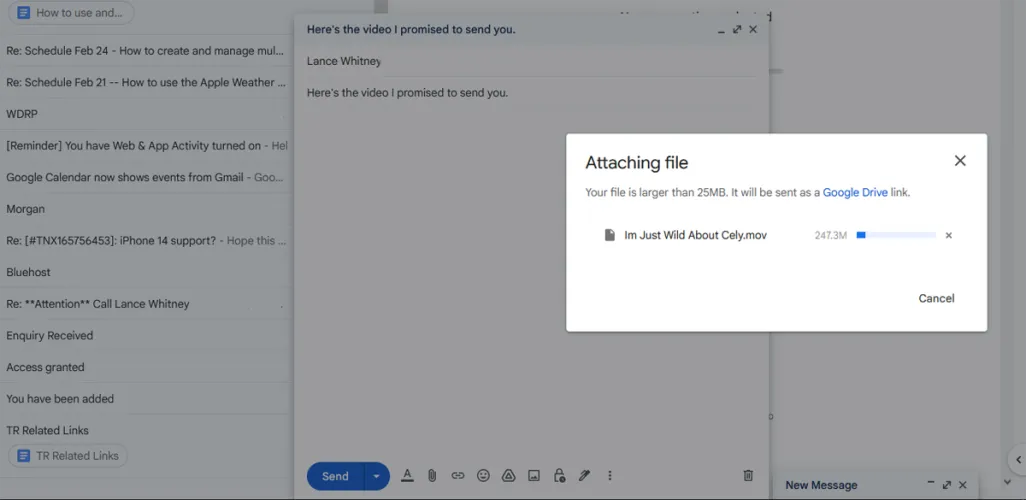
Task: Click the upload progress bar
Action: pos(896,236)
